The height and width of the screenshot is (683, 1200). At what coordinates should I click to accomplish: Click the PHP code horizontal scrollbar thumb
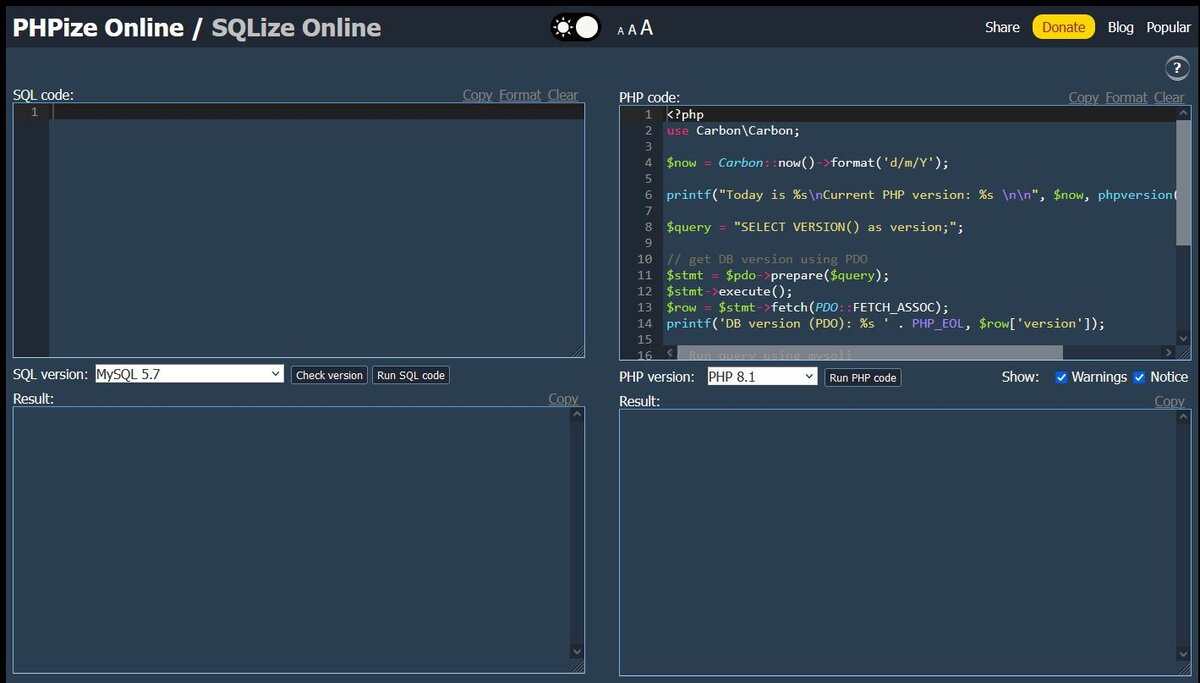click(x=870, y=353)
